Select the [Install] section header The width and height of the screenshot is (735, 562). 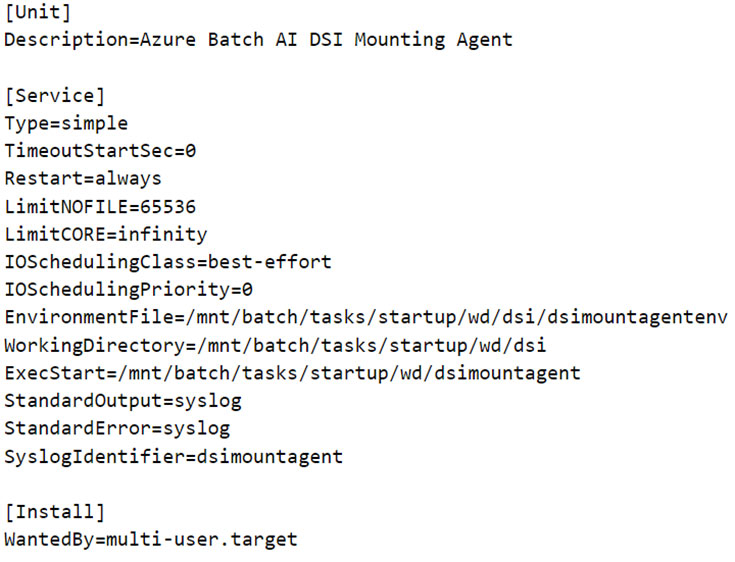[54, 512]
